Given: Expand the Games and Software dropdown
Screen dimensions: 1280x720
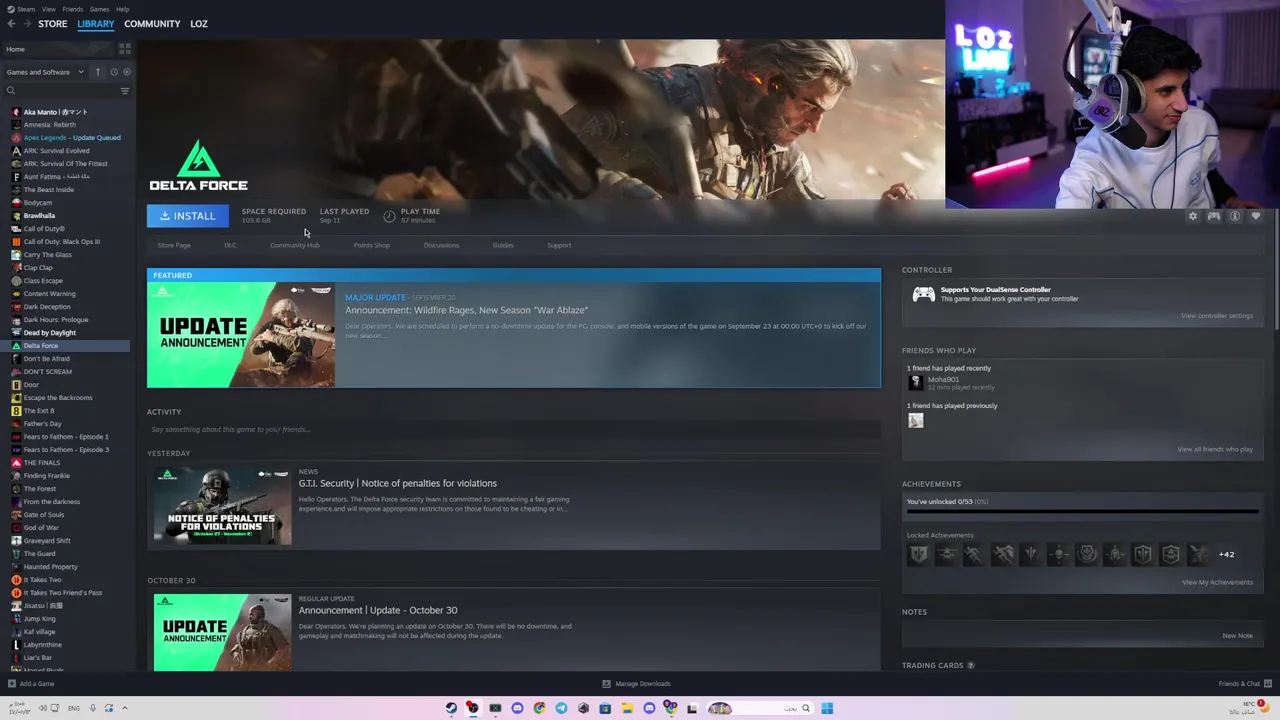Looking at the screenshot, I should [x=45, y=72].
